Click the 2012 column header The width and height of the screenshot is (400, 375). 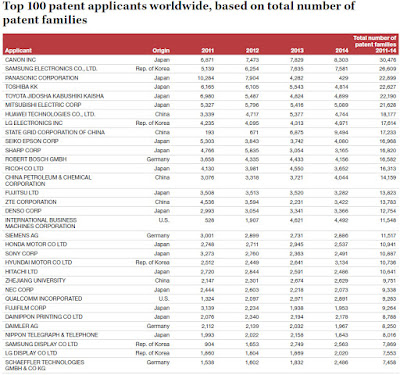pos(252,50)
